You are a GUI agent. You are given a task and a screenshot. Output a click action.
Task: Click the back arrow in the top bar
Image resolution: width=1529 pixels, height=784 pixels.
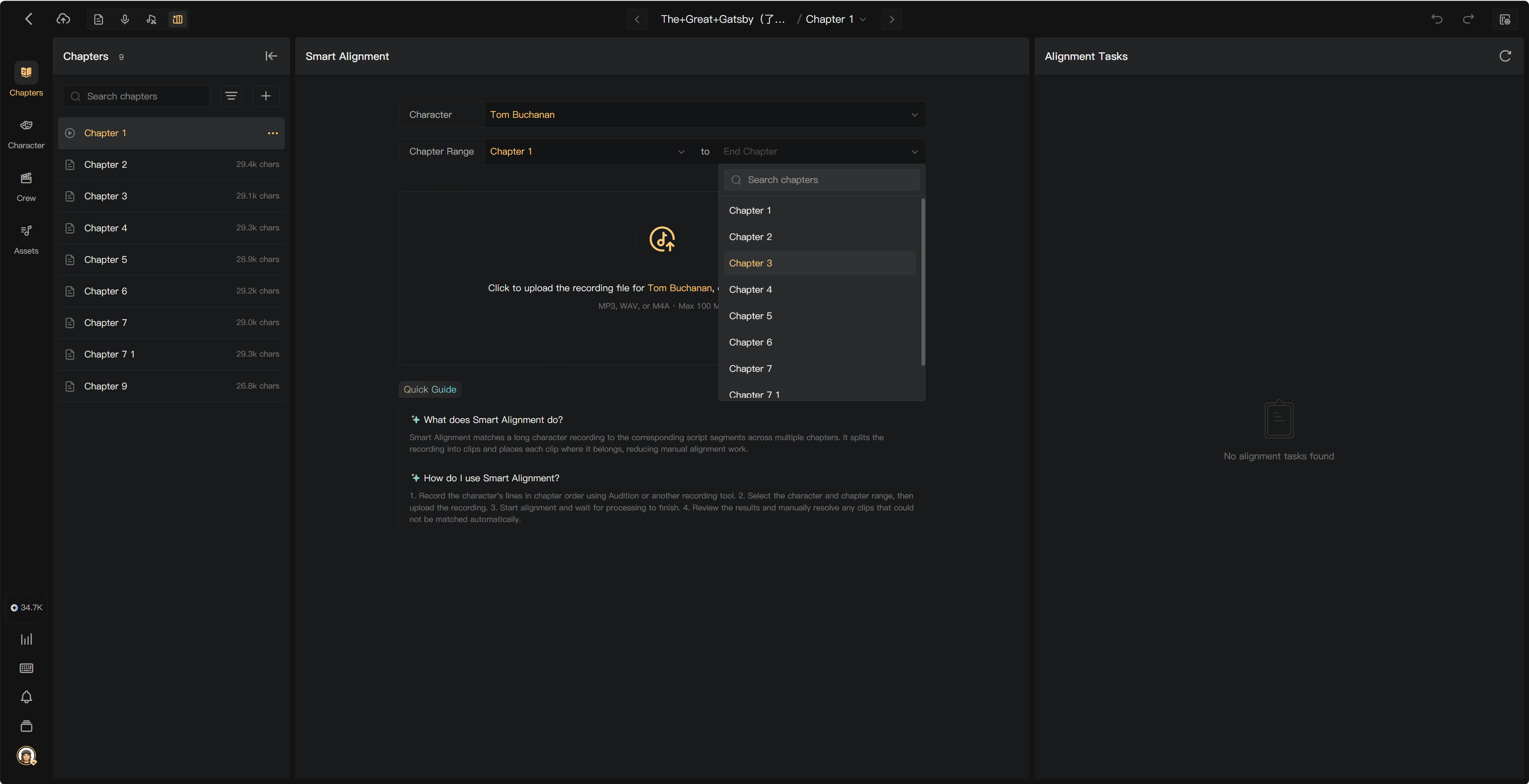(x=28, y=19)
